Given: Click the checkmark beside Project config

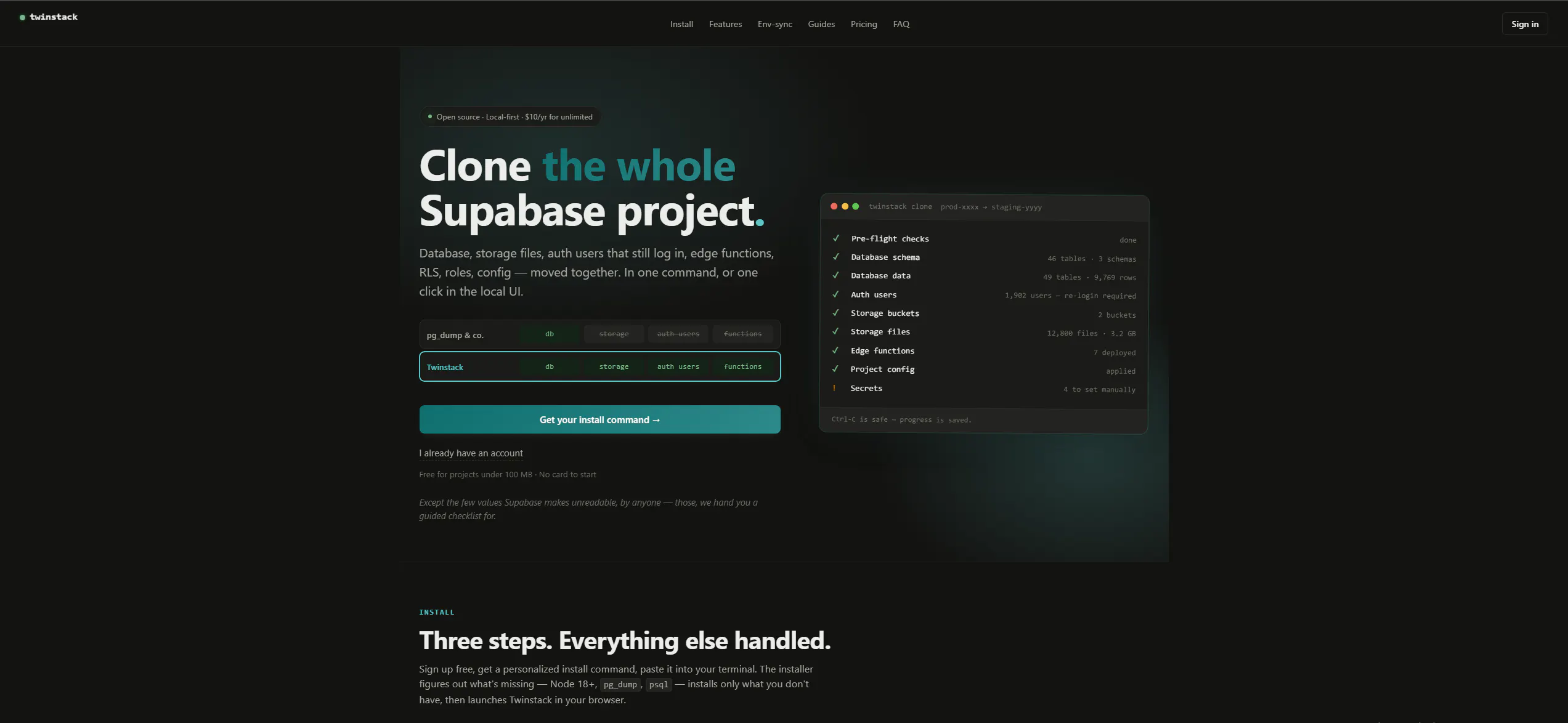Looking at the screenshot, I should pos(836,369).
